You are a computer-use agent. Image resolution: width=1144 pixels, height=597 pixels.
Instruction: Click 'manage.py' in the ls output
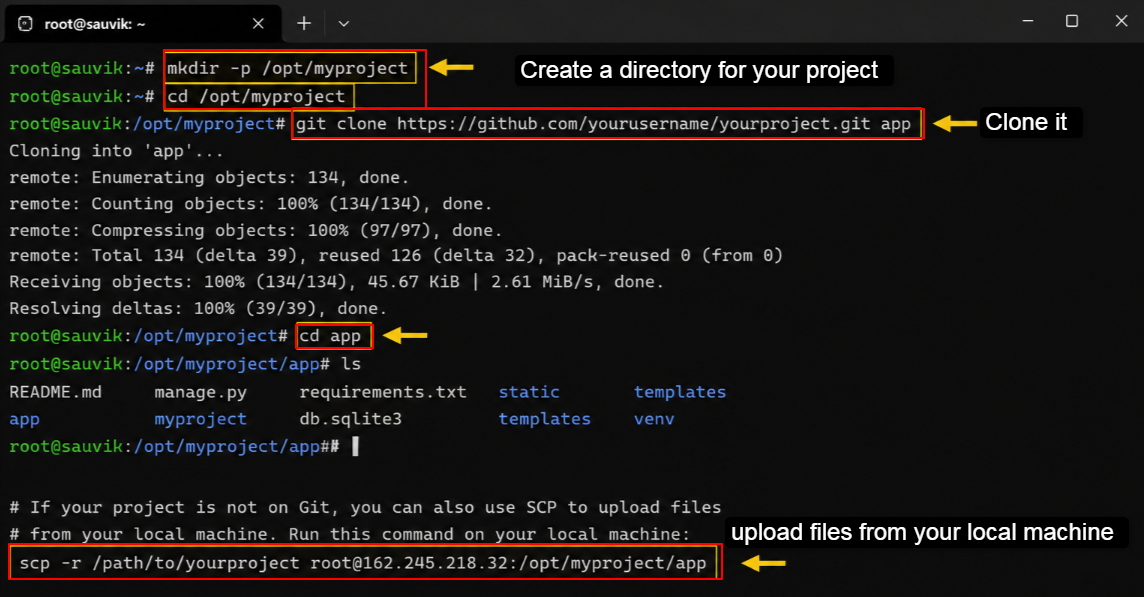(x=201, y=393)
